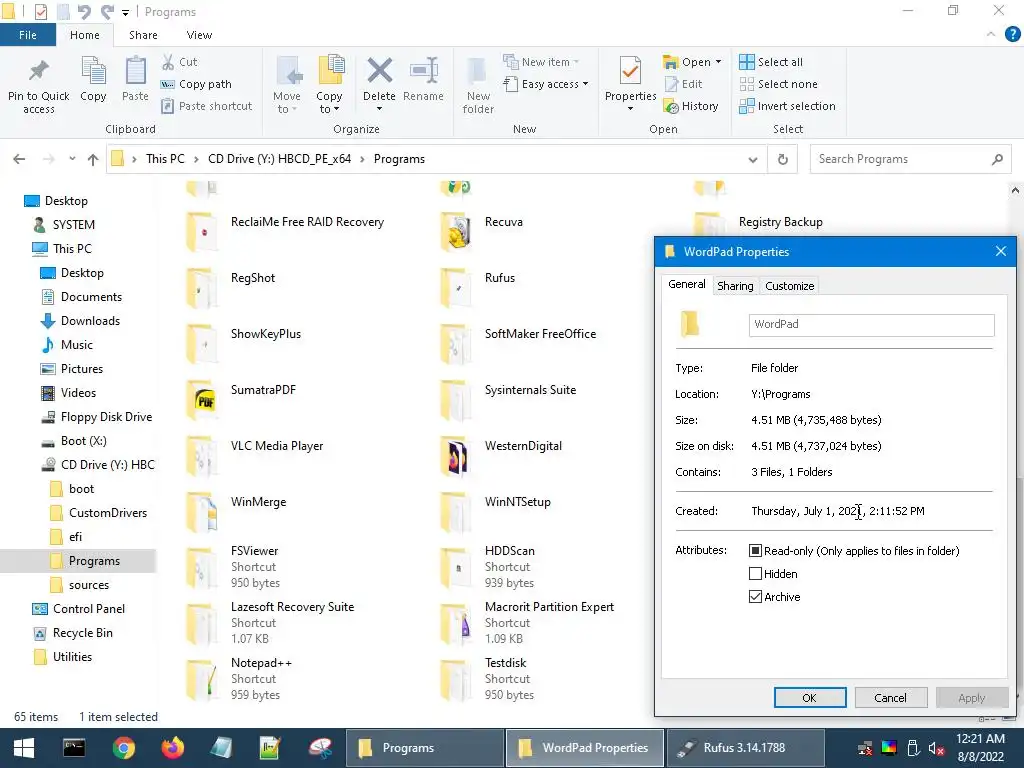This screenshot has width=1024, height=768.
Task: Click This PC in address breadcrumb
Action: coord(165,159)
